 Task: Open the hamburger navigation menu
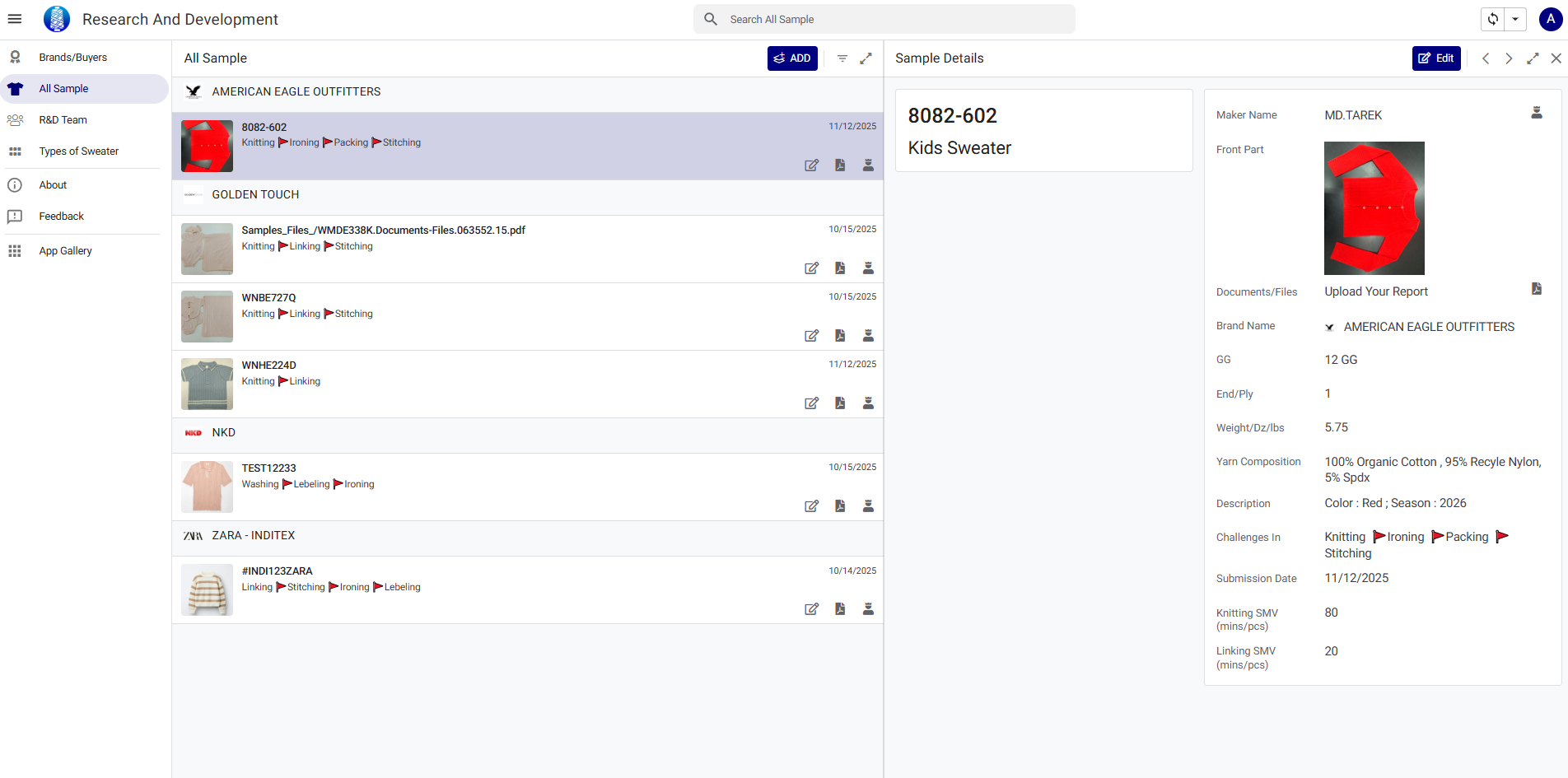15,19
